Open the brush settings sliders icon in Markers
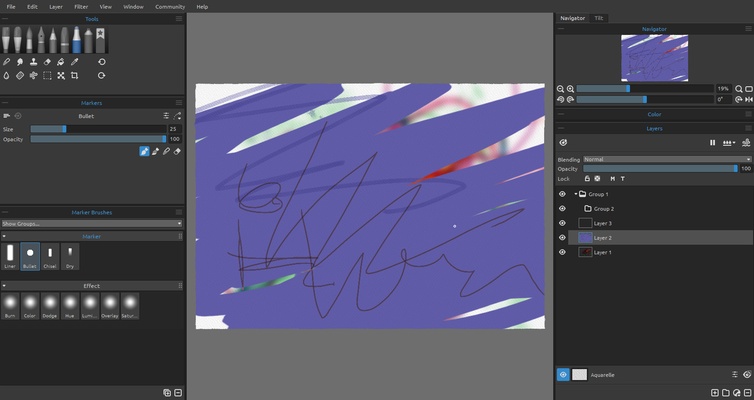This screenshot has width=754, height=400. pyautogui.click(x=166, y=116)
